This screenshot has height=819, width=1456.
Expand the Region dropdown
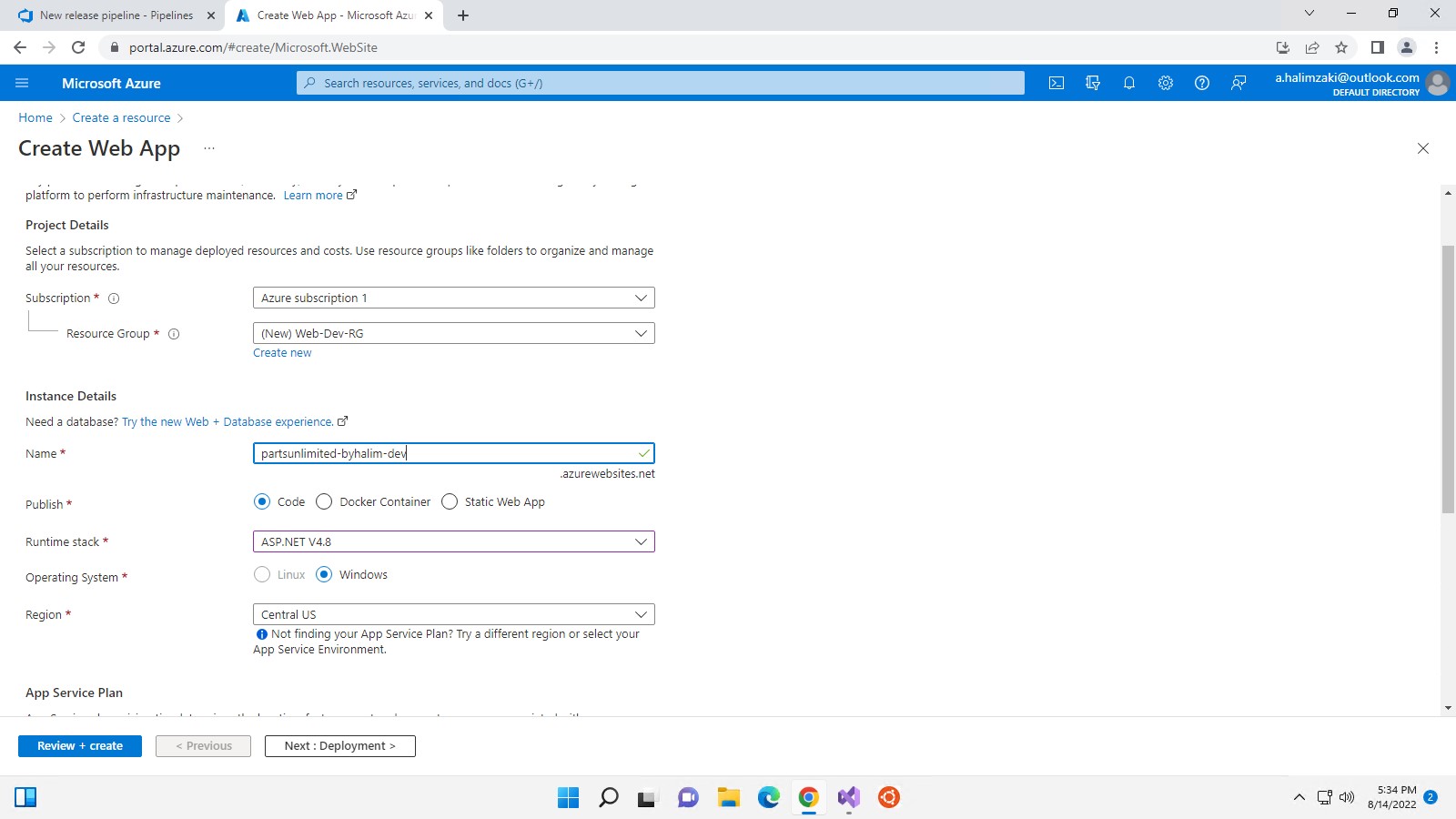454,615
